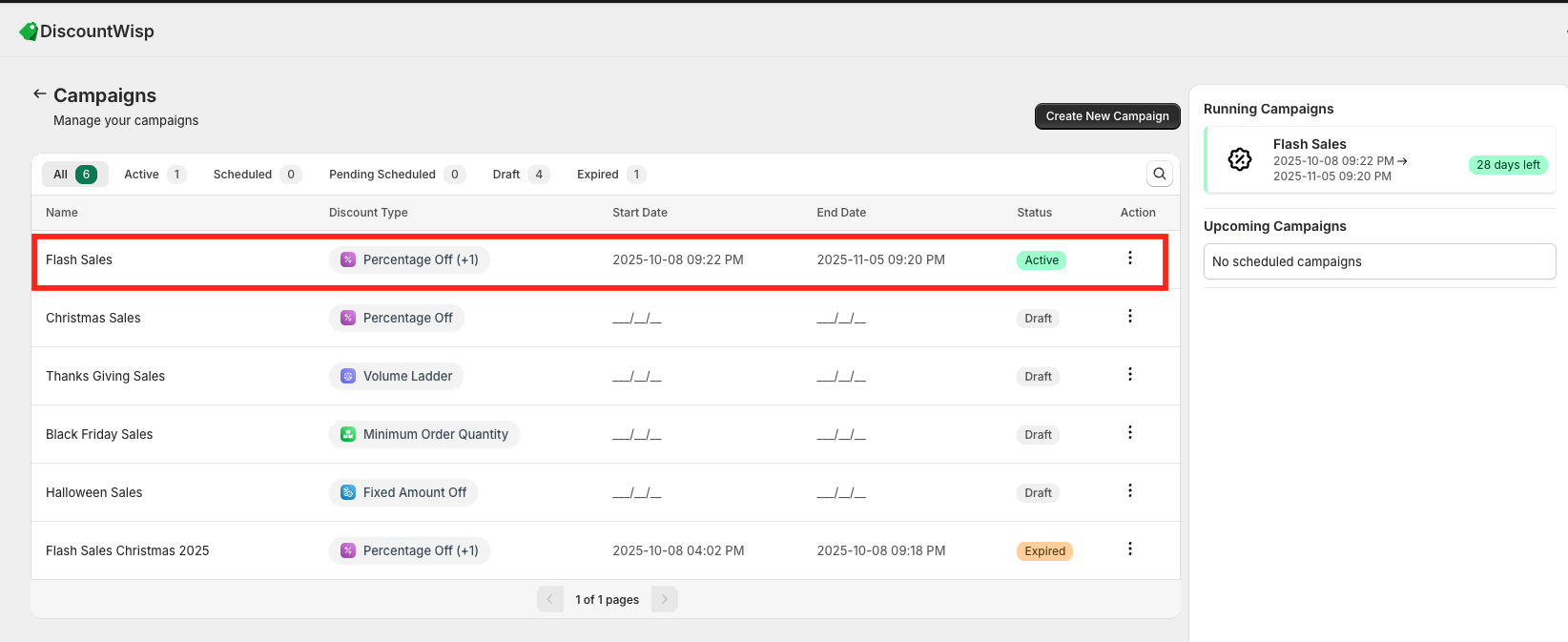Go to next page of campaigns

click(664, 599)
